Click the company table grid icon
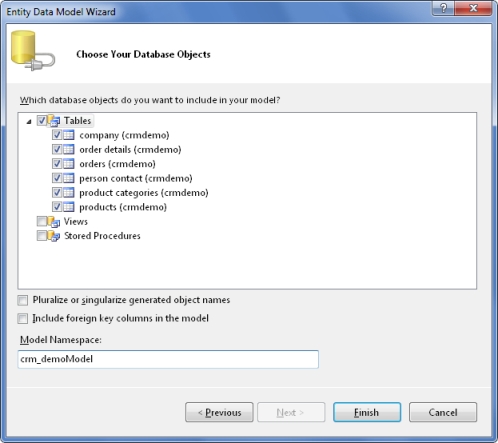Viewport: 498px width, 443px height. [x=69, y=135]
